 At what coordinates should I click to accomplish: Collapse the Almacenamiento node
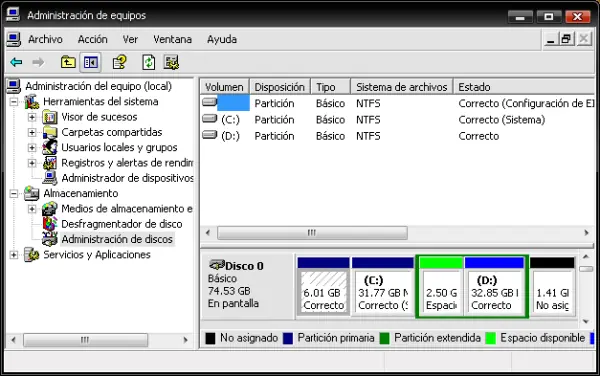pyautogui.click(x=14, y=194)
